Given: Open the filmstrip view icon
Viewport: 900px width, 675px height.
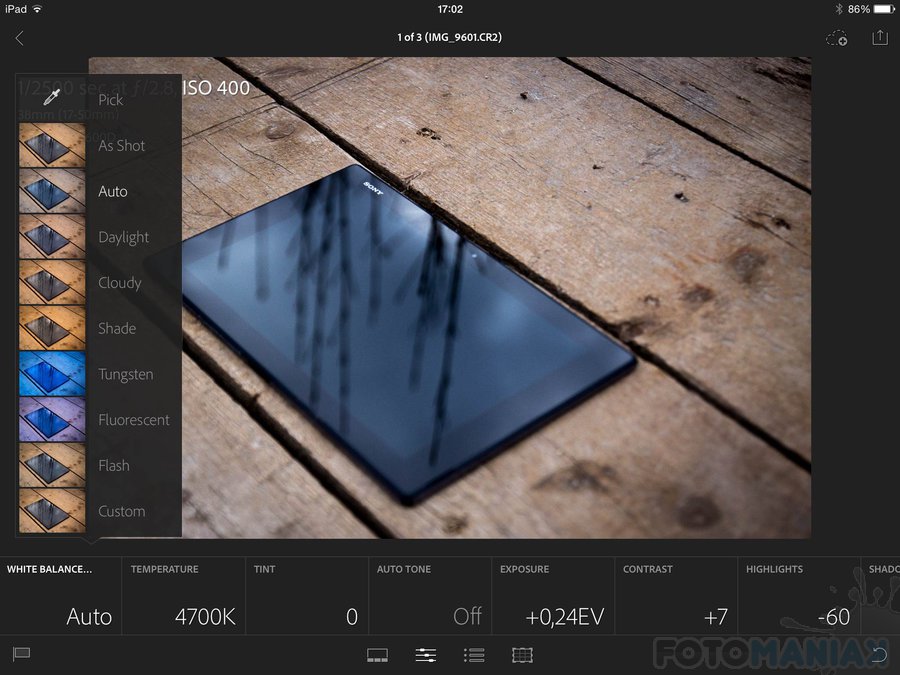Looking at the screenshot, I should (x=377, y=655).
